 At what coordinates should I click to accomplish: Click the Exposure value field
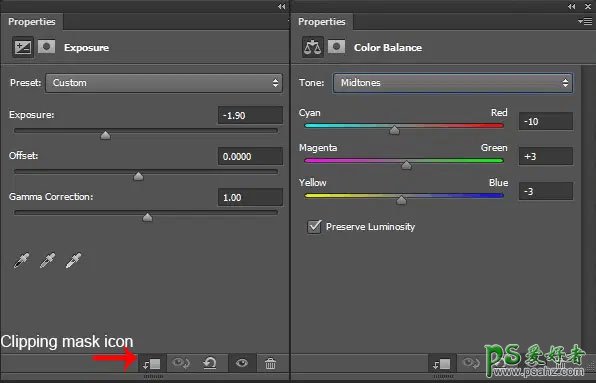pyautogui.click(x=250, y=116)
